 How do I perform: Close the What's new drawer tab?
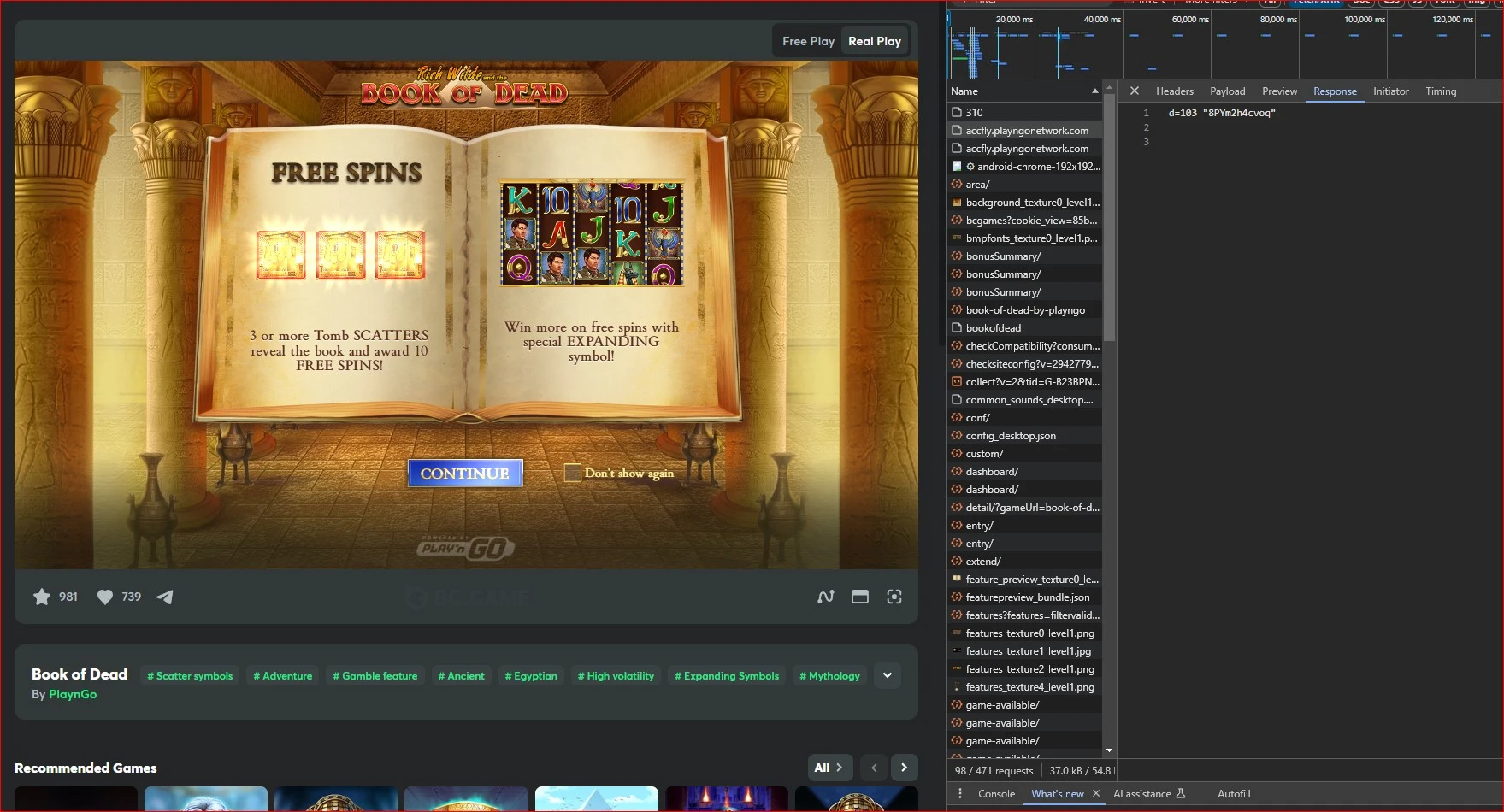(1096, 793)
